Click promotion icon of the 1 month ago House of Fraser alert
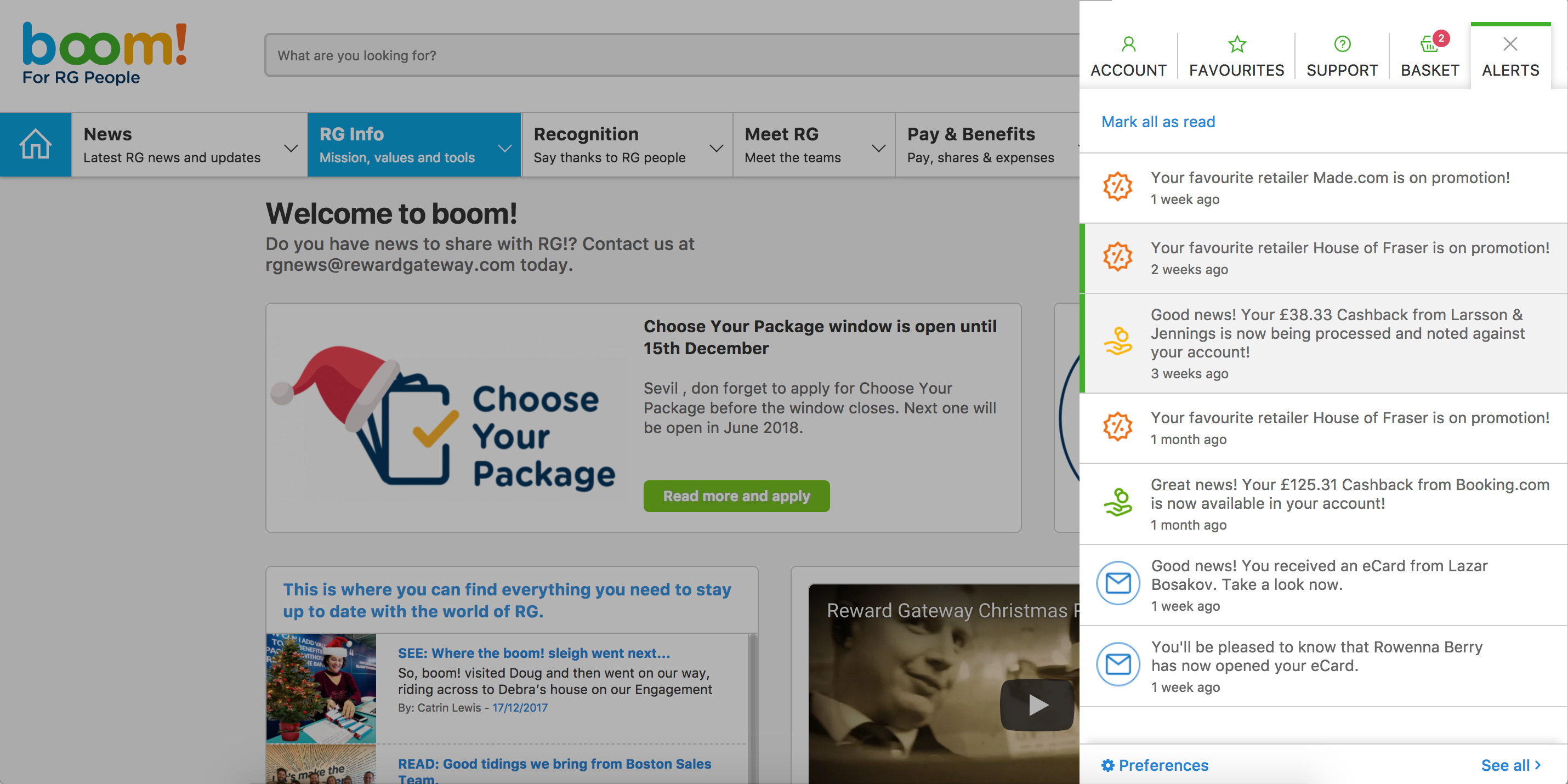The width and height of the screenshot is (1568, 784). pos(1117,426)
